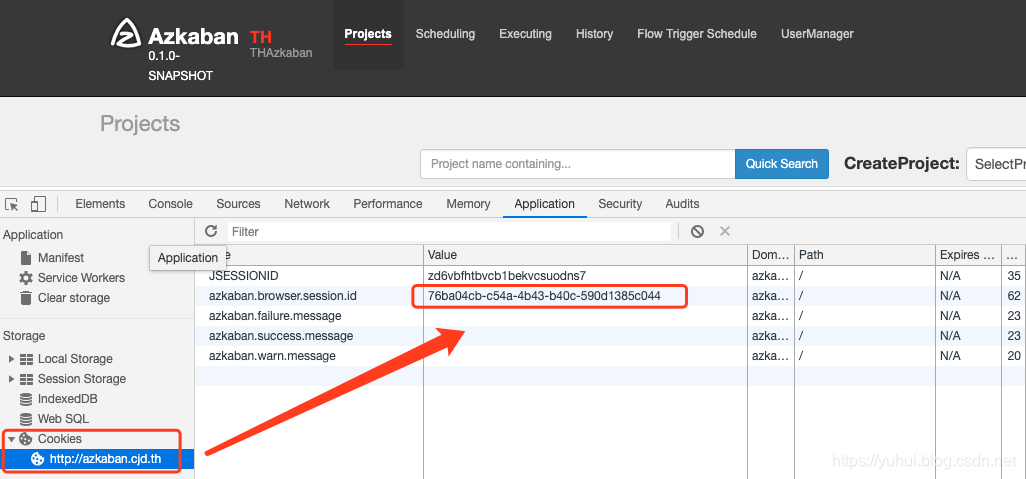Select Manifest in the Application sidebar
The image size is (1026, 479).
(x=61, y=258)
